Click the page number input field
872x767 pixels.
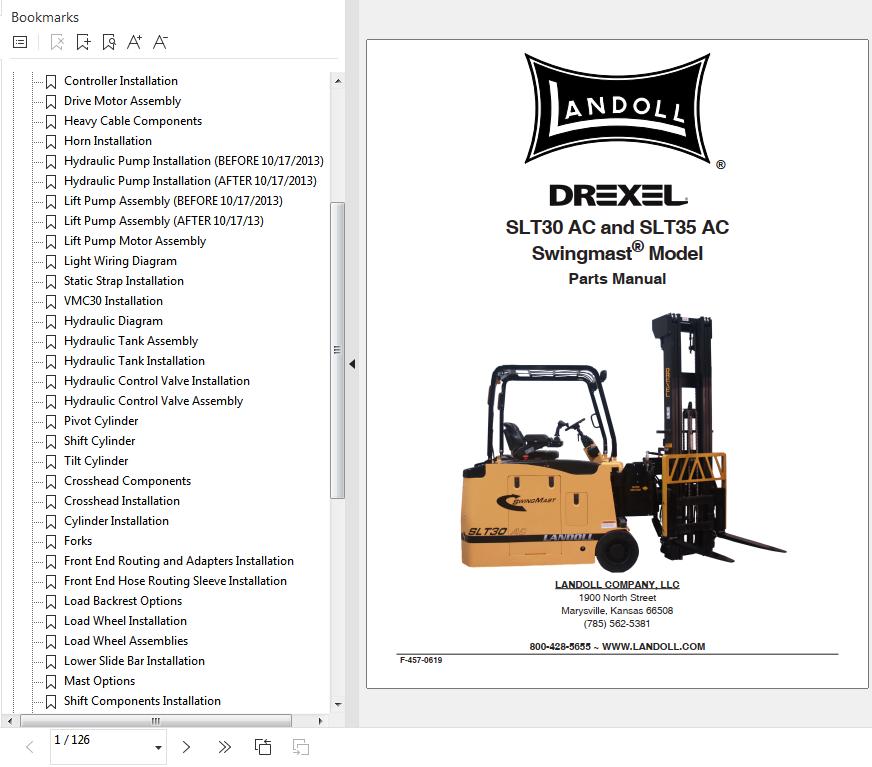click(98, 741)
